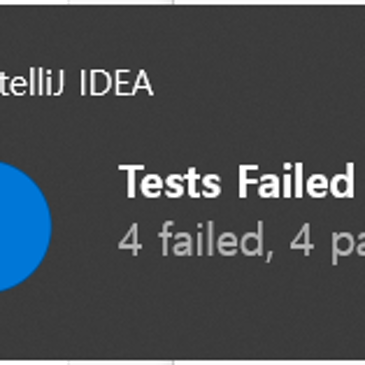
Task: Click the IntelliJ IDEA app name header
Action: pos(76,83)
